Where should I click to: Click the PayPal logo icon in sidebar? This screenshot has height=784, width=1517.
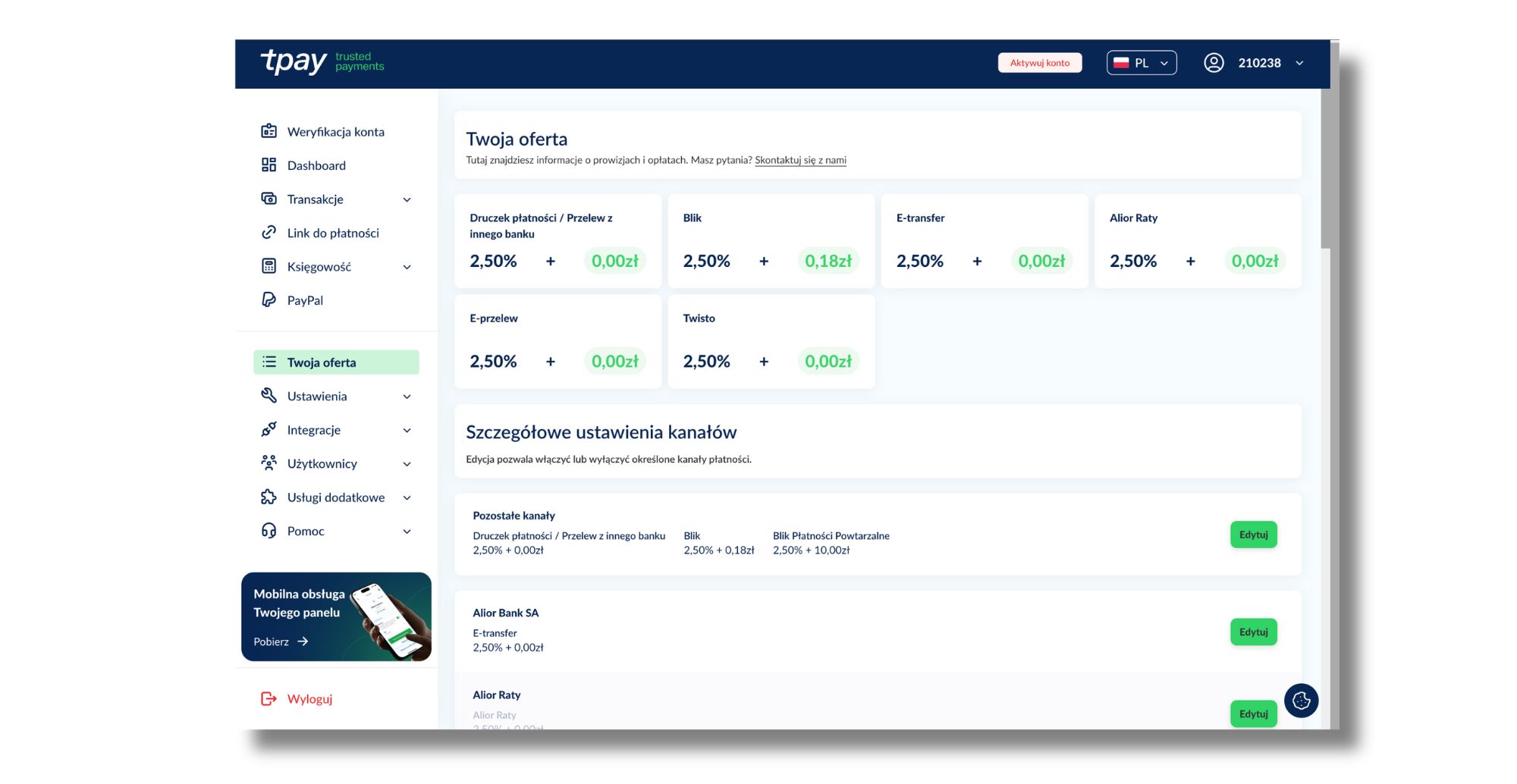pos(269,300)
